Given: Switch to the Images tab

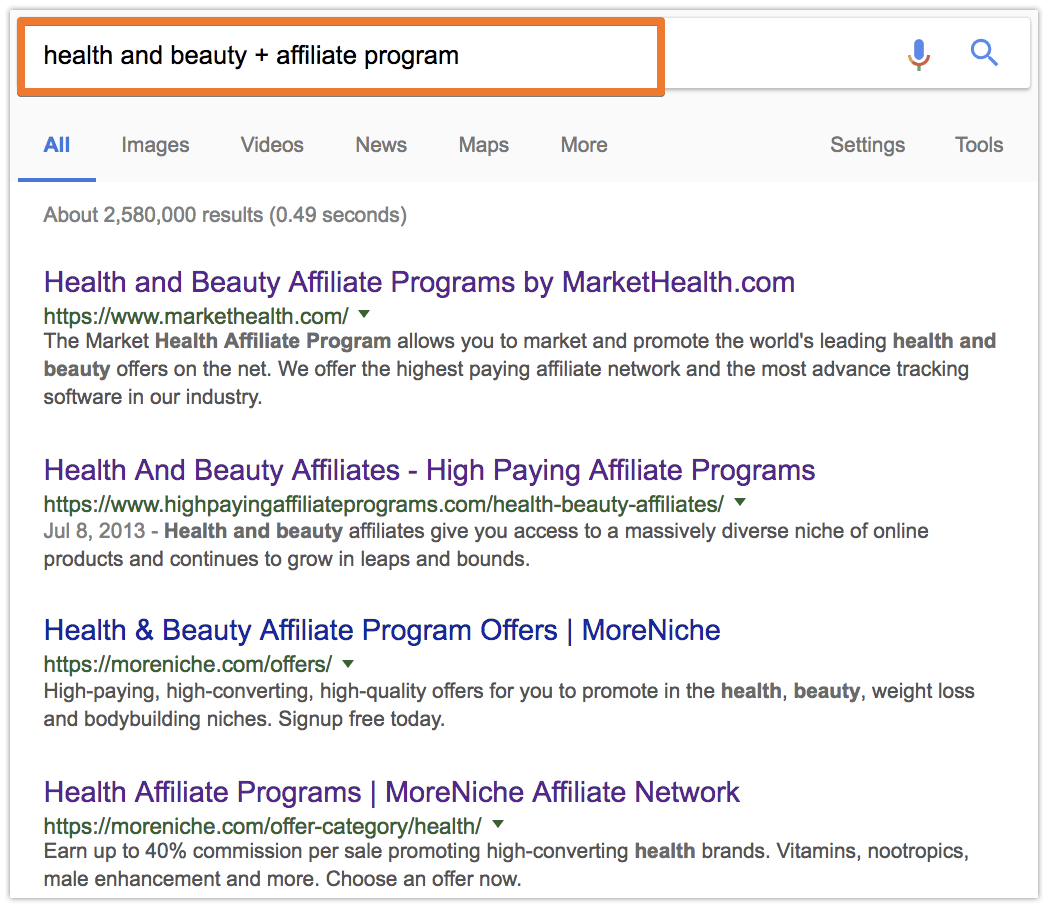Looking at the screenshot, I should click(155, 145).
